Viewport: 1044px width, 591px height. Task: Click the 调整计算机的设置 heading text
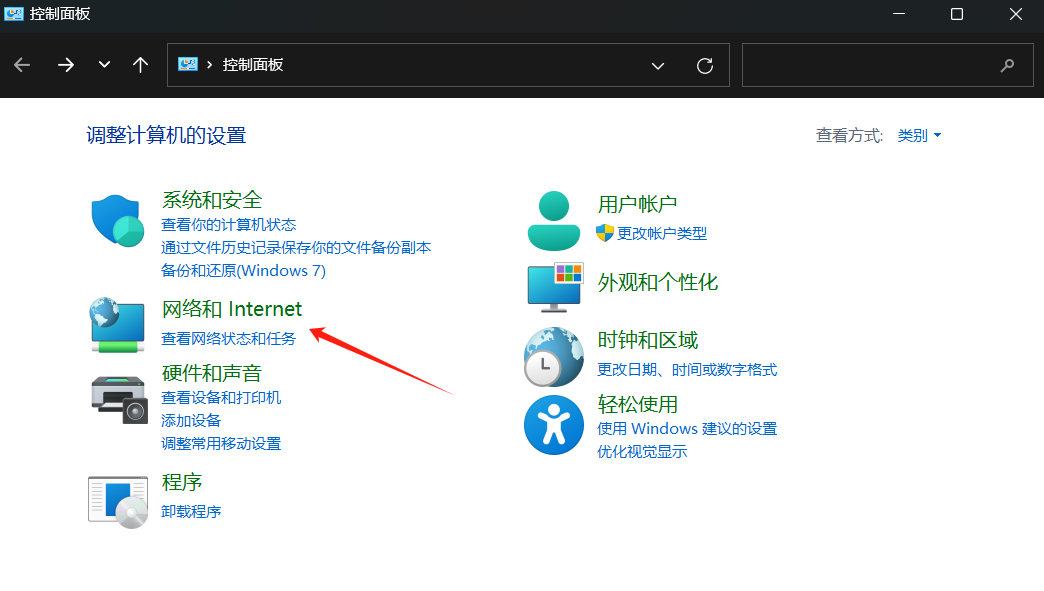pos(166,135)
